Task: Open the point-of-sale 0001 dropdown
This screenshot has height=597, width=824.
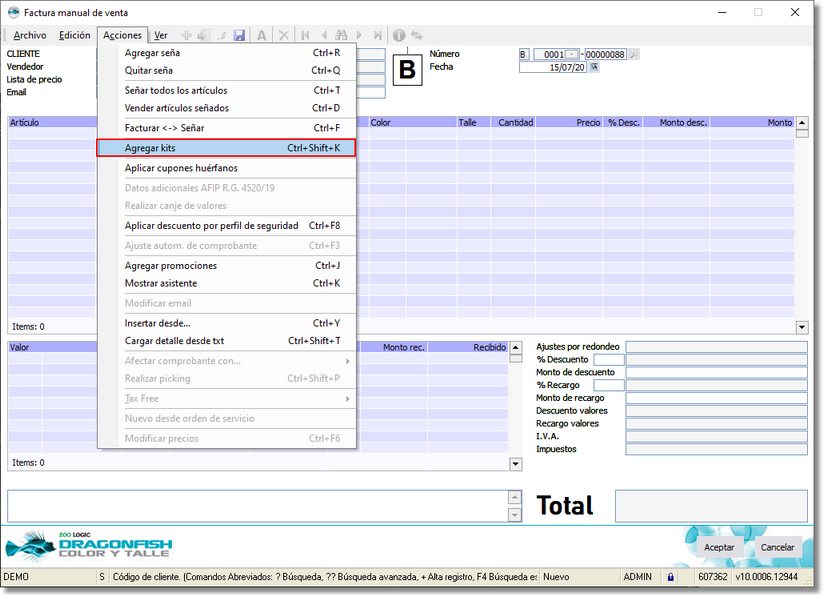Action: coord(573,54)
